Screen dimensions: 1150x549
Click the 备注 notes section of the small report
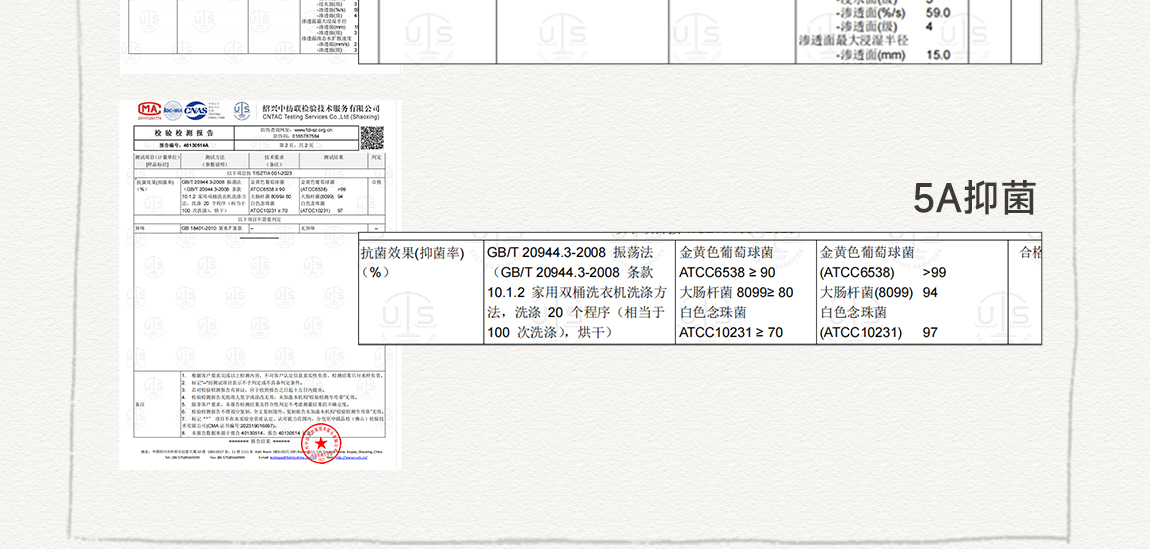259,404
